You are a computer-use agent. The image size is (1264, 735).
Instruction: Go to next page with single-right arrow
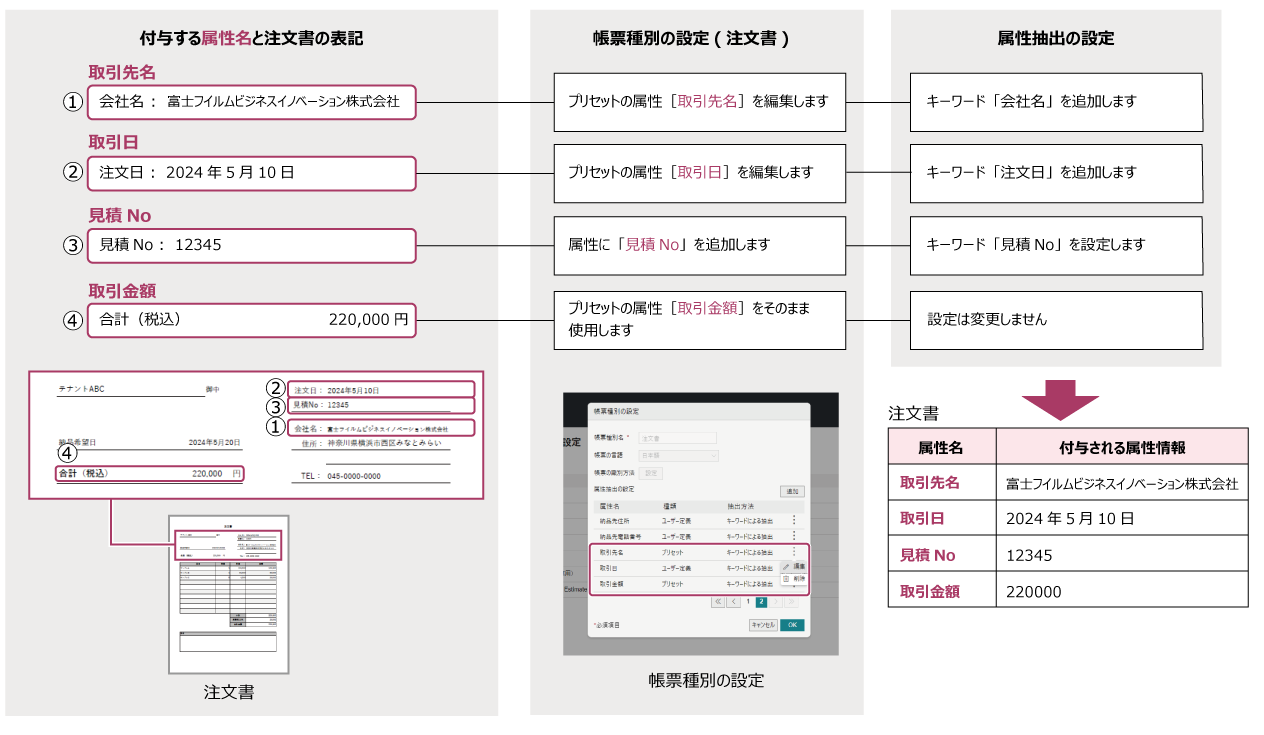pyautogui.click(x=776, y=602)
